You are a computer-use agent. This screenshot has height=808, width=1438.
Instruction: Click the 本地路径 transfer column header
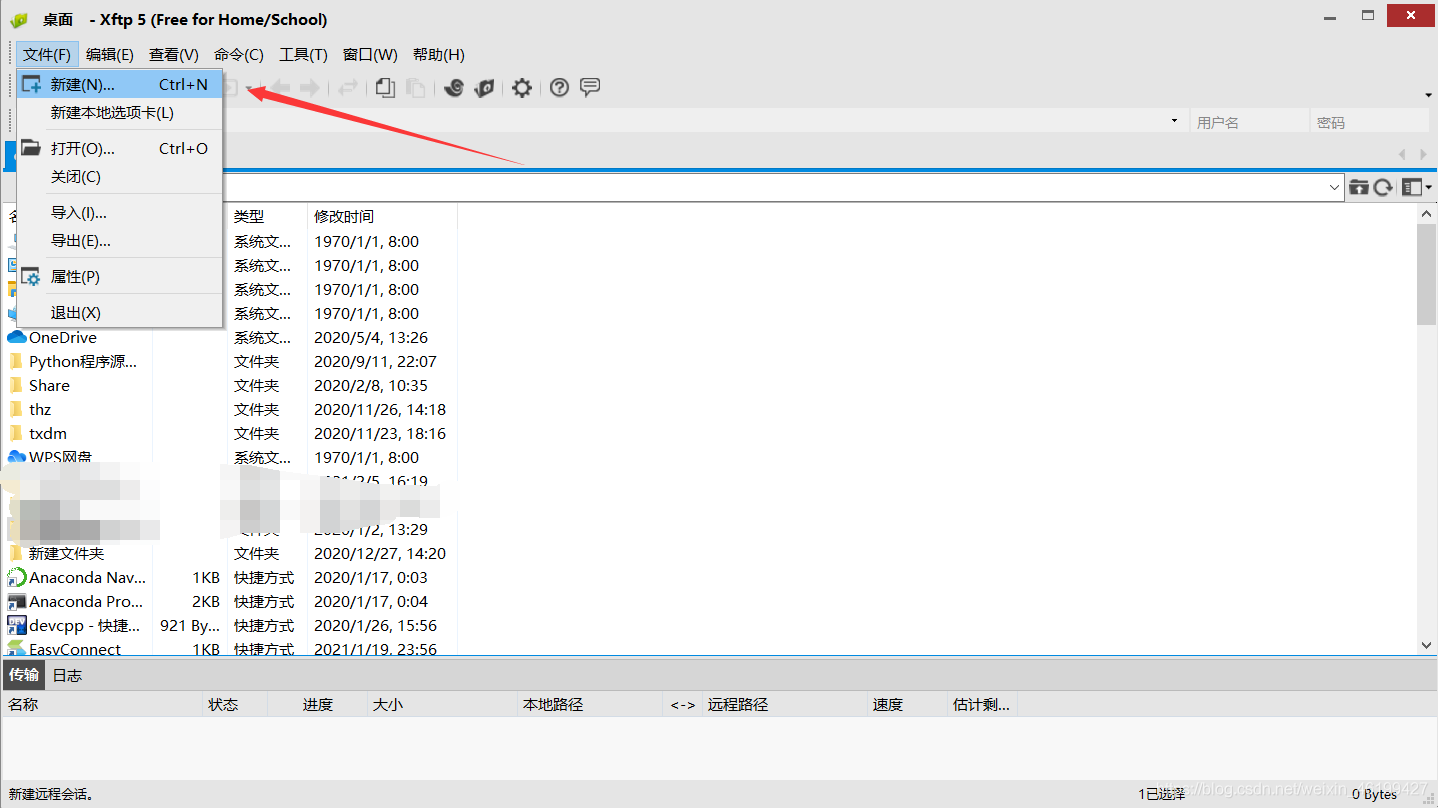(x=590, y=704)
